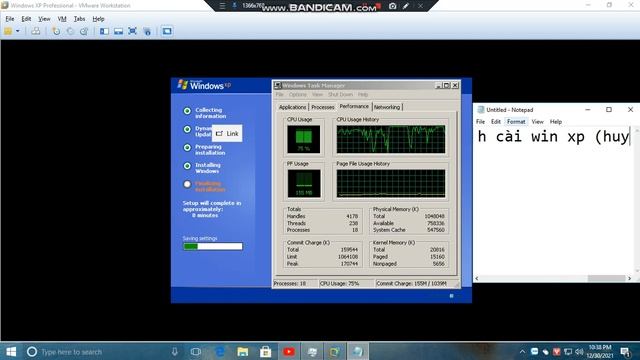Open VMware File menu
Image resolution: width=640 pixels, height=360 pixels.
tap(10, 19)
